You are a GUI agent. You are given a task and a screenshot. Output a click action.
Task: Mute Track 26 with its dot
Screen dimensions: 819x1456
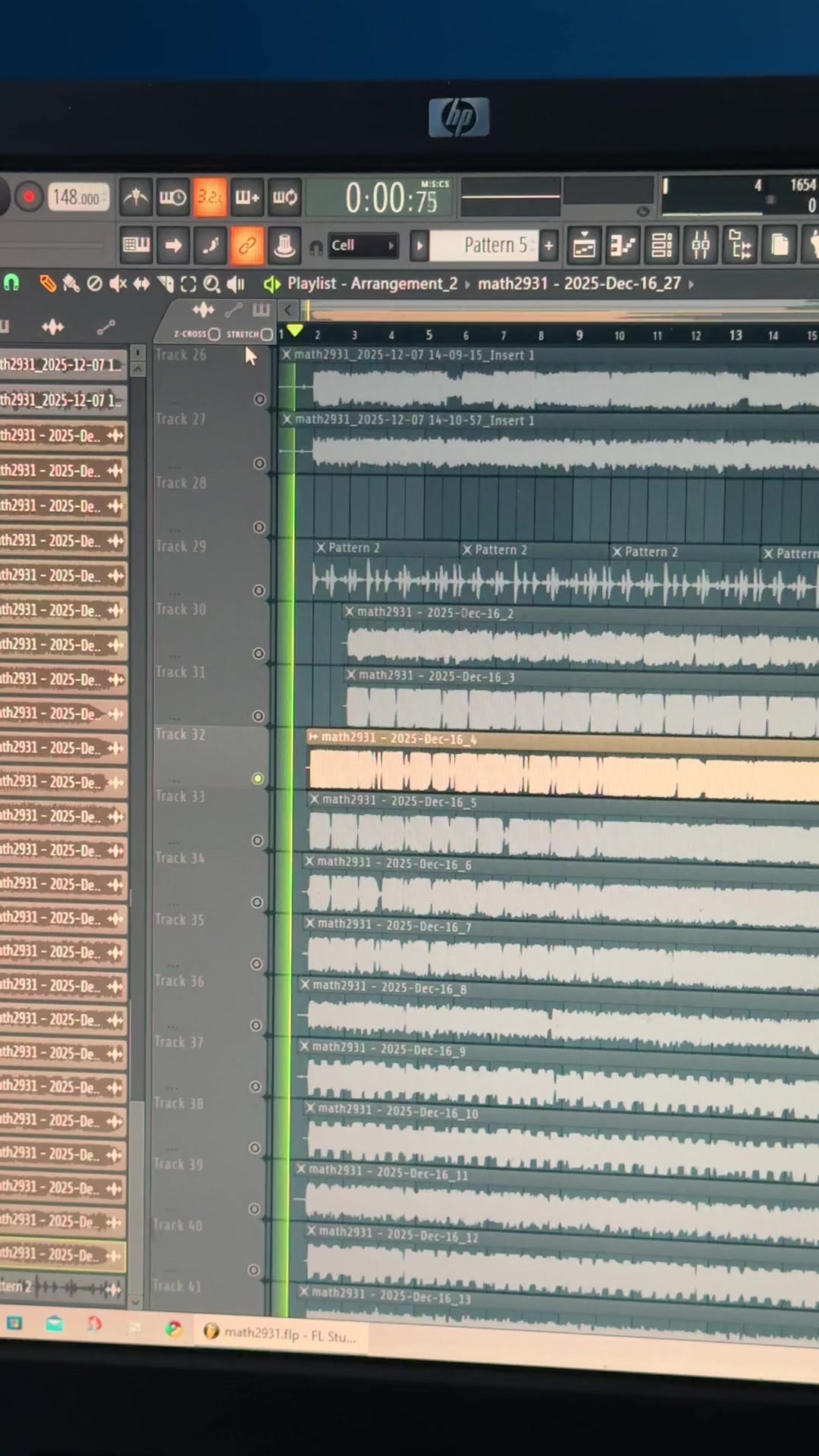point(259,399)
